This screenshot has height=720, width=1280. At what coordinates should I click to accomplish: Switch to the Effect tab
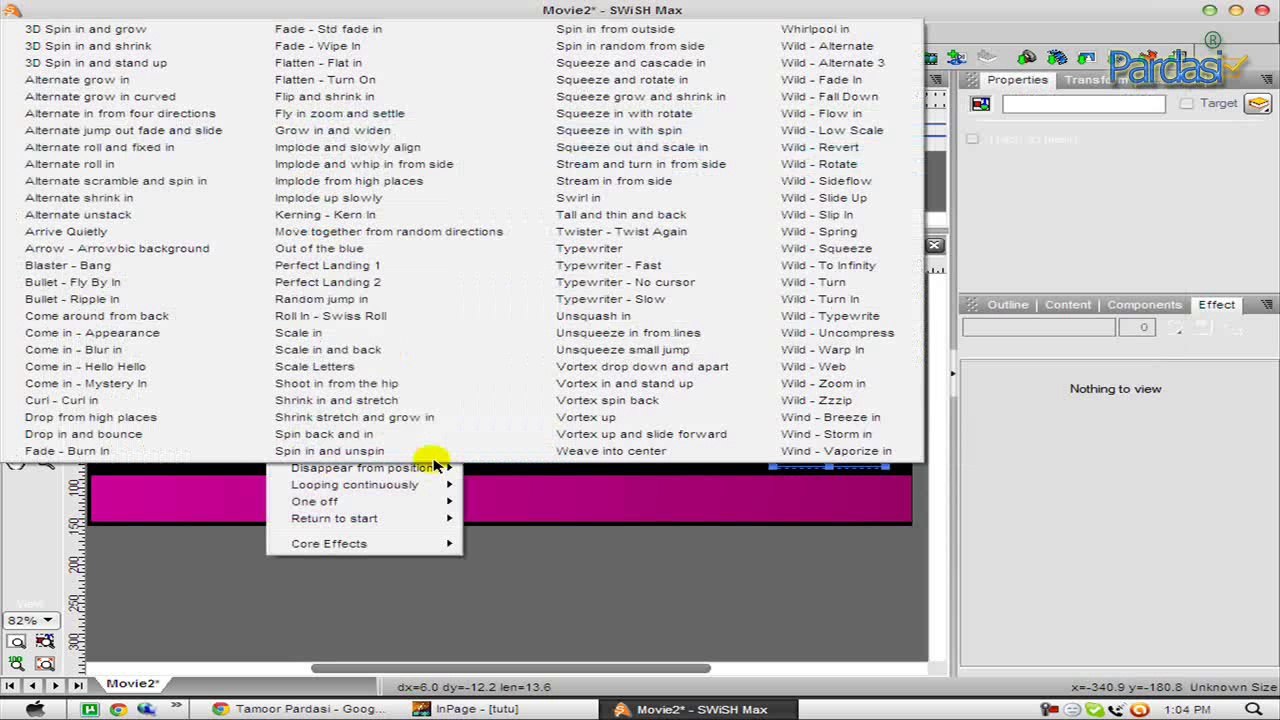pos(1216,304)
